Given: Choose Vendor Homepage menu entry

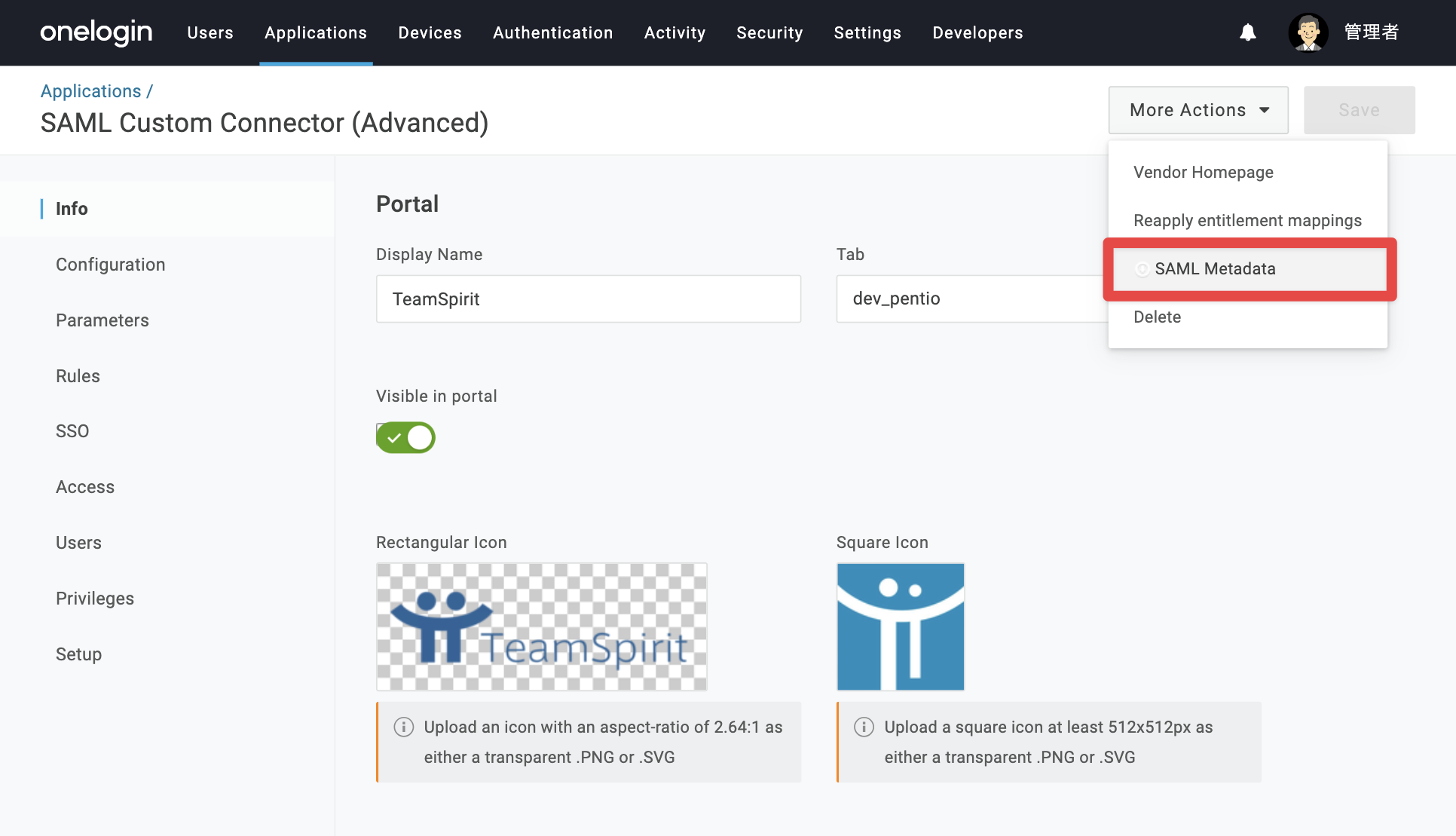Looking at the screenshot, I should (x=1204, y=173).
